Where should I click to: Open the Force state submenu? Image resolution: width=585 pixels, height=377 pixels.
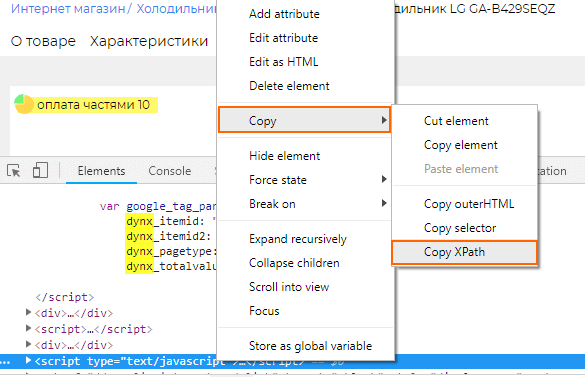pos(305,180)
